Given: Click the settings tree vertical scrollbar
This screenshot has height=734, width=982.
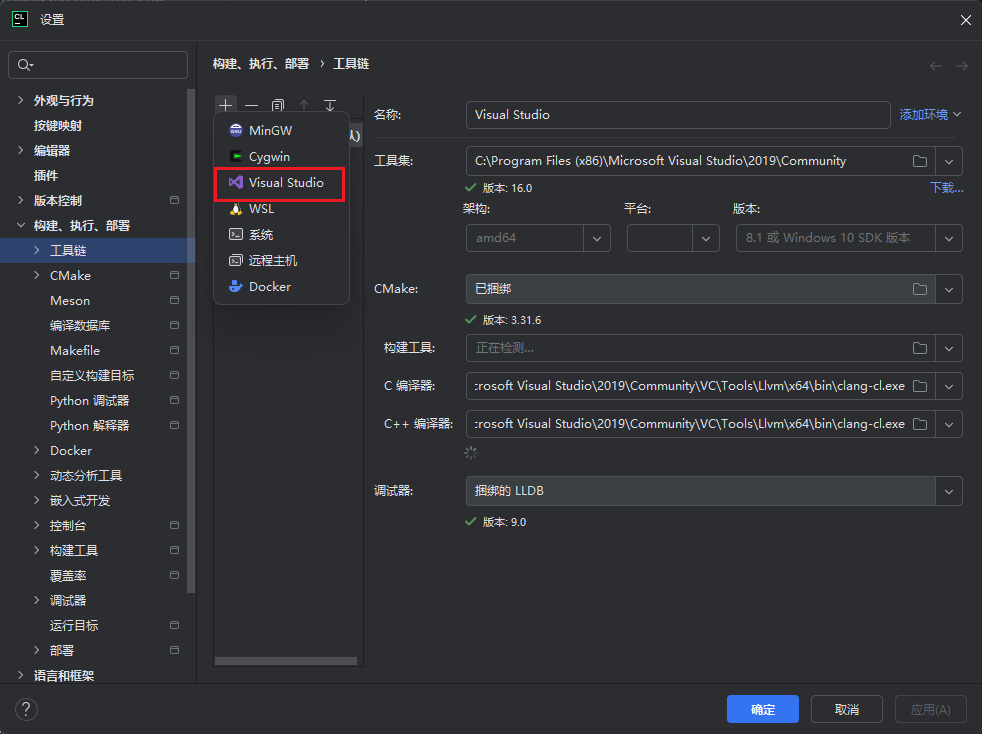Looking at the screenshot, I should (x=191, y=341).
